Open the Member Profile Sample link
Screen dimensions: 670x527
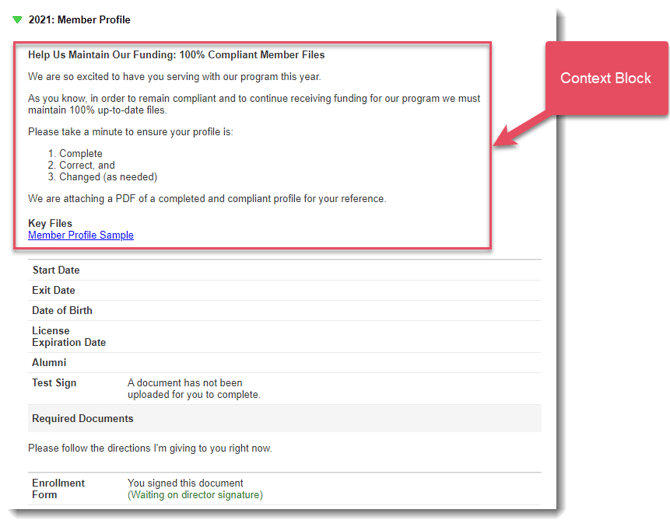click(x=80, y=235)
